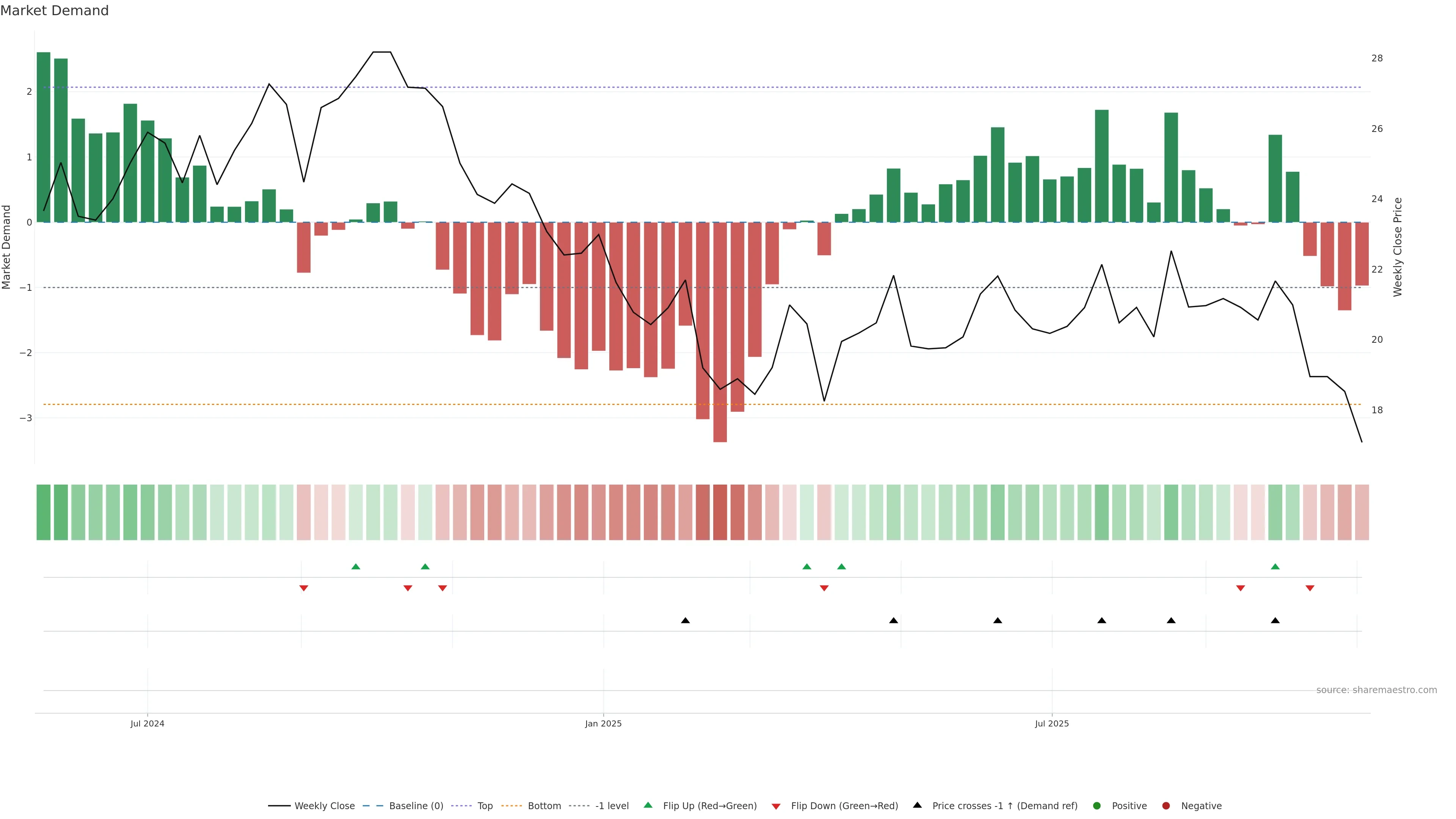The image size is (1456, 819).
Task: Click the leftmost black price-cross triangle marker
Action: [685, 621]
